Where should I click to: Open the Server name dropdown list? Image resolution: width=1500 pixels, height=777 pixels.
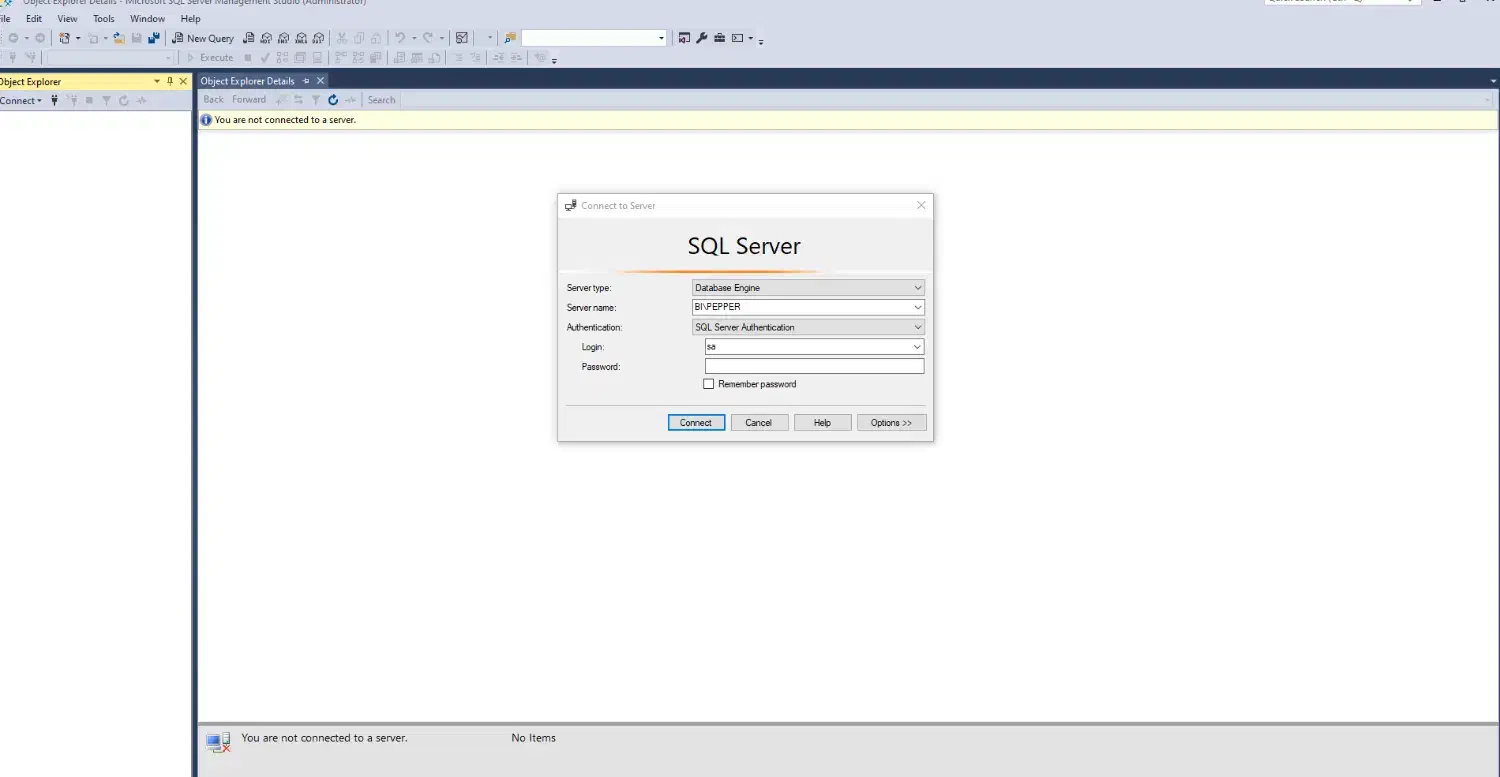(917, 307)
